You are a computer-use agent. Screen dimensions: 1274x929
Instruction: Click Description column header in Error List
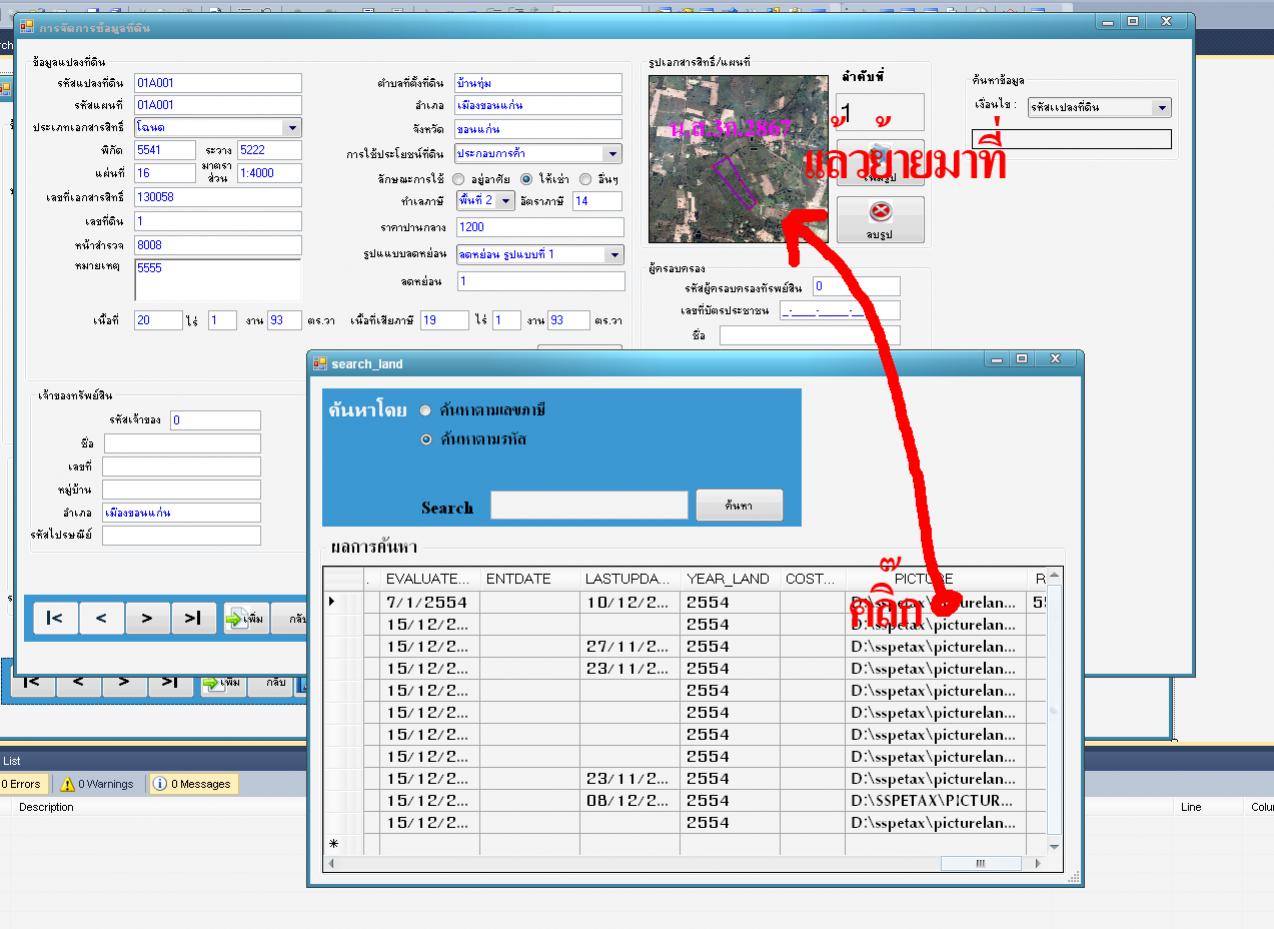[x=46, y=807]
